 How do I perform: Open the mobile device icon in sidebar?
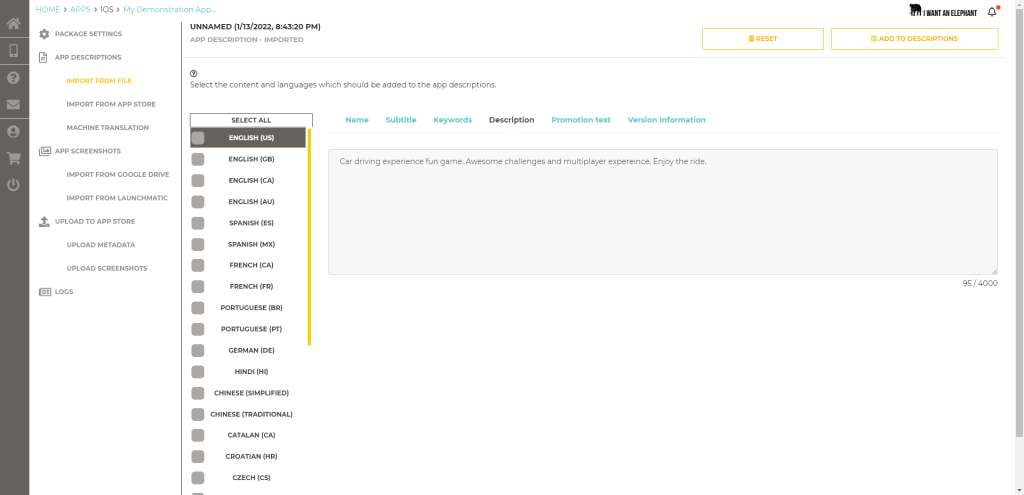pos(14,51)
